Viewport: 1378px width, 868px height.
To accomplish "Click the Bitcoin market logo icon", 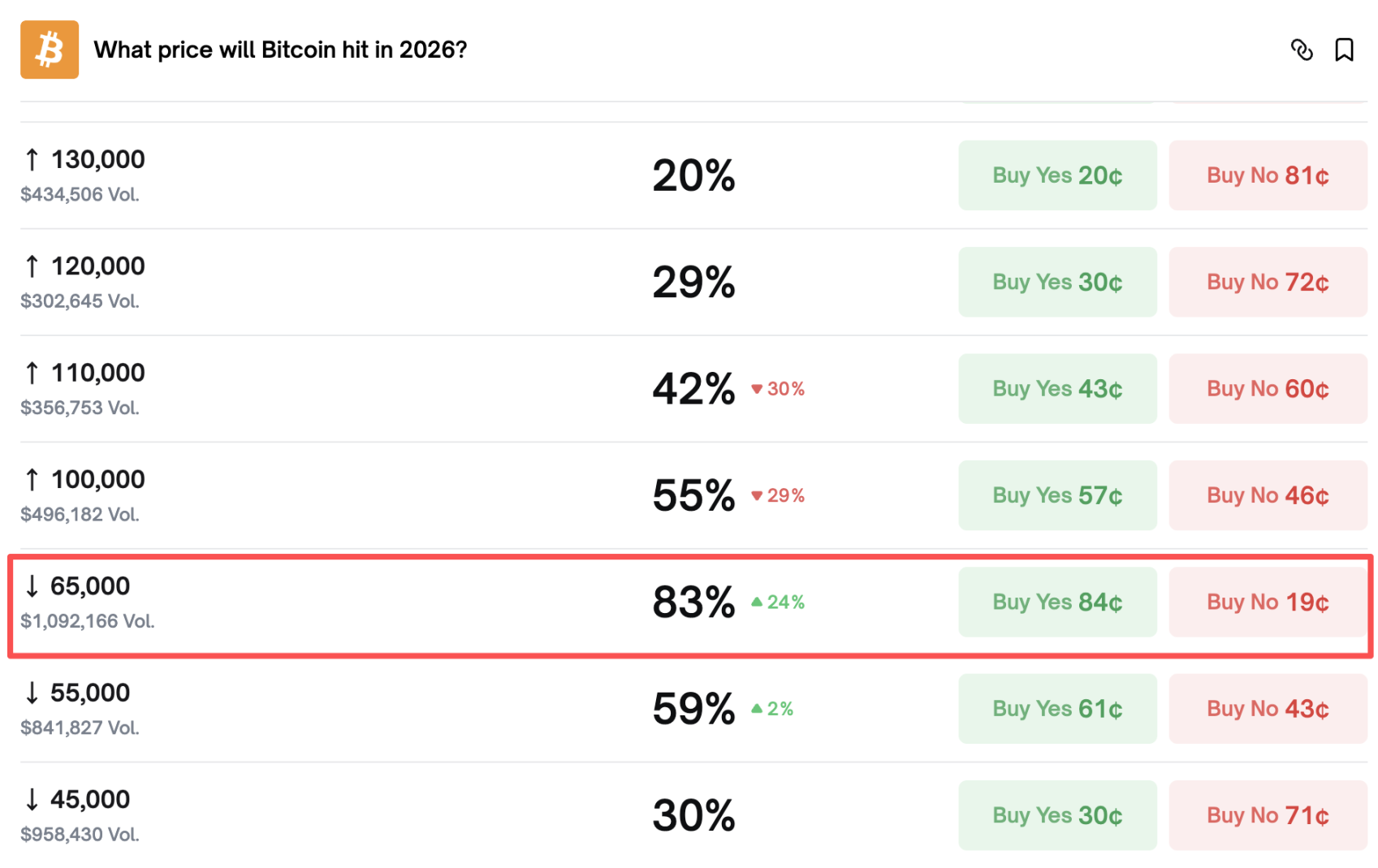I will coord(49,50).
